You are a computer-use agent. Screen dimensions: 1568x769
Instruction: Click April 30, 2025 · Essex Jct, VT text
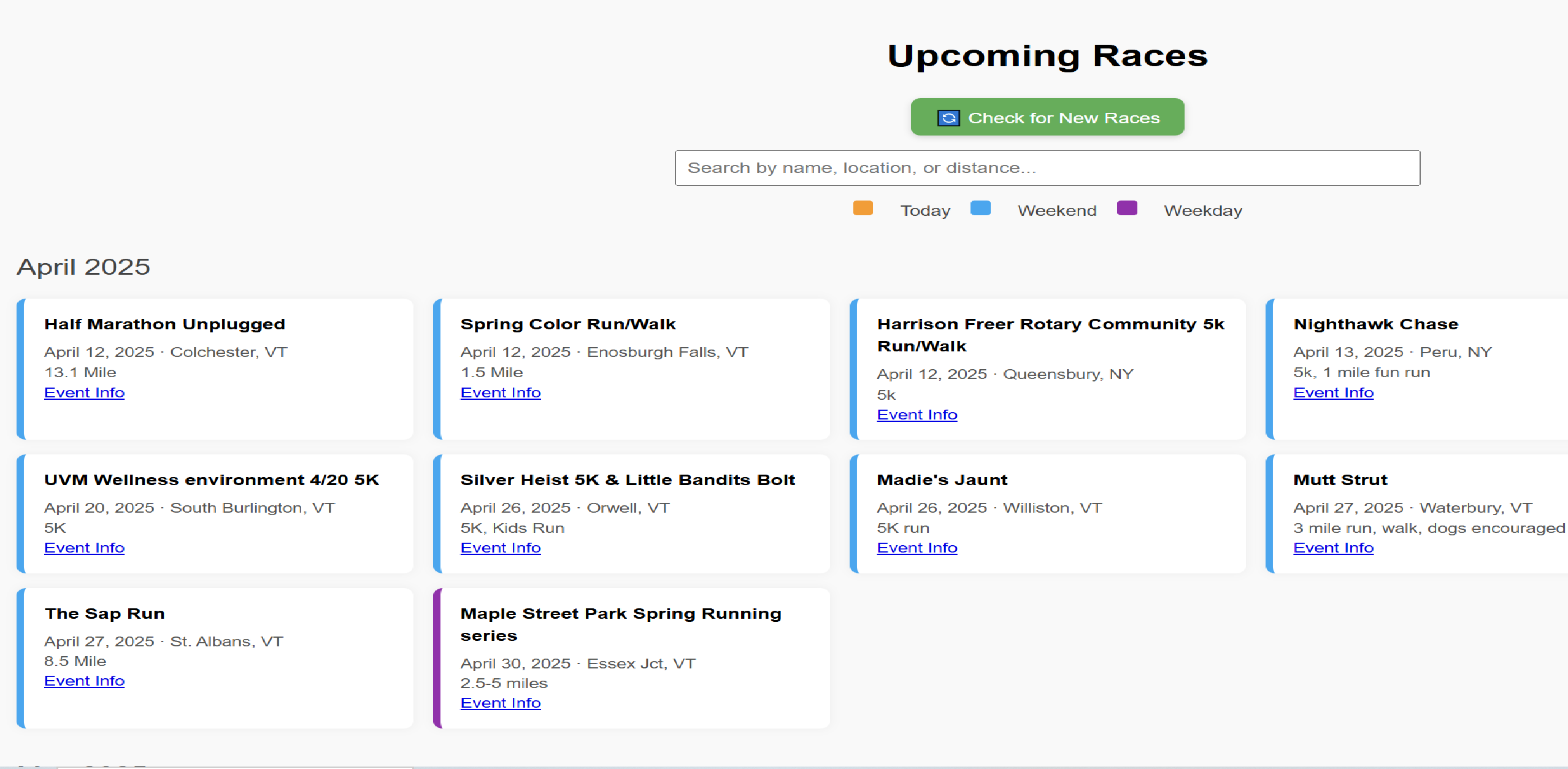(578, 664)
